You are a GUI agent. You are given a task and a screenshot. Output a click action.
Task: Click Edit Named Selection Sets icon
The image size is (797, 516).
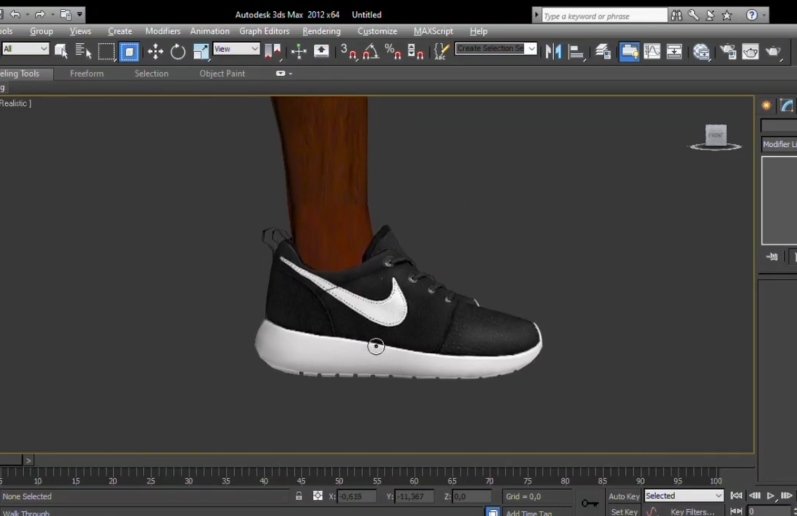tap(441, 51)
